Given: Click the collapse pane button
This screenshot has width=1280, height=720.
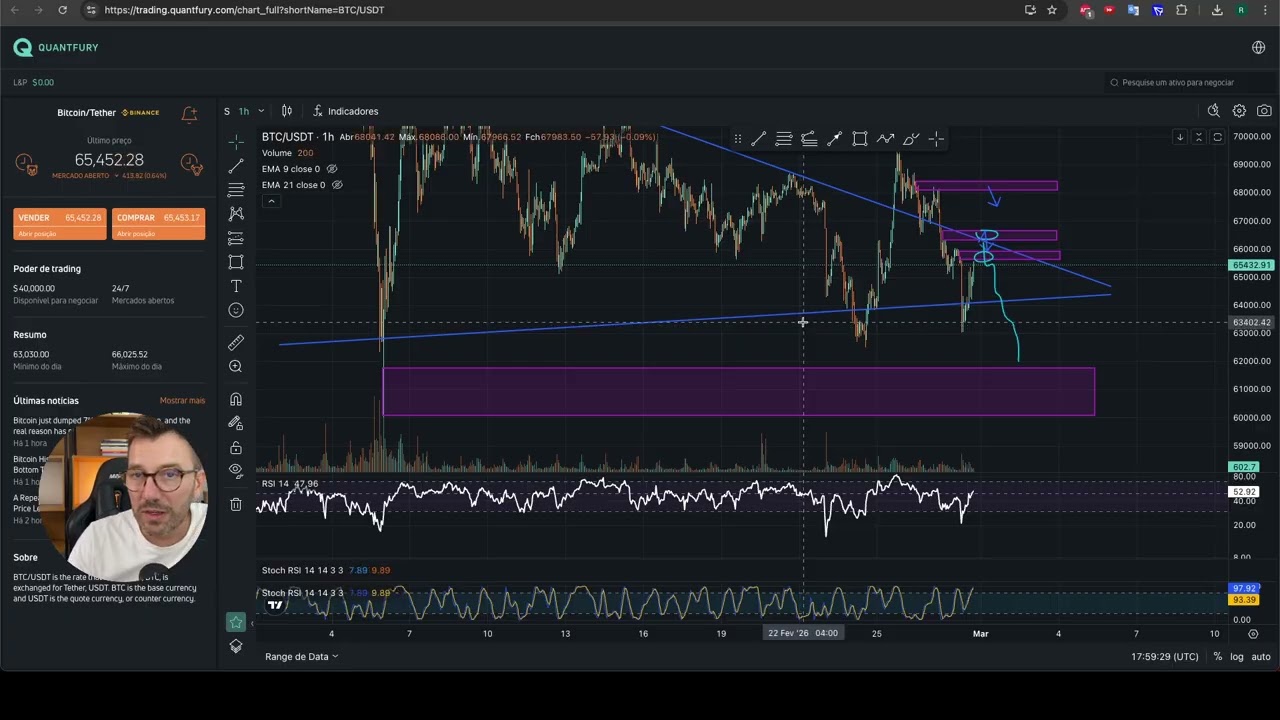Looking at the screenshot, I should point(1199,137).
